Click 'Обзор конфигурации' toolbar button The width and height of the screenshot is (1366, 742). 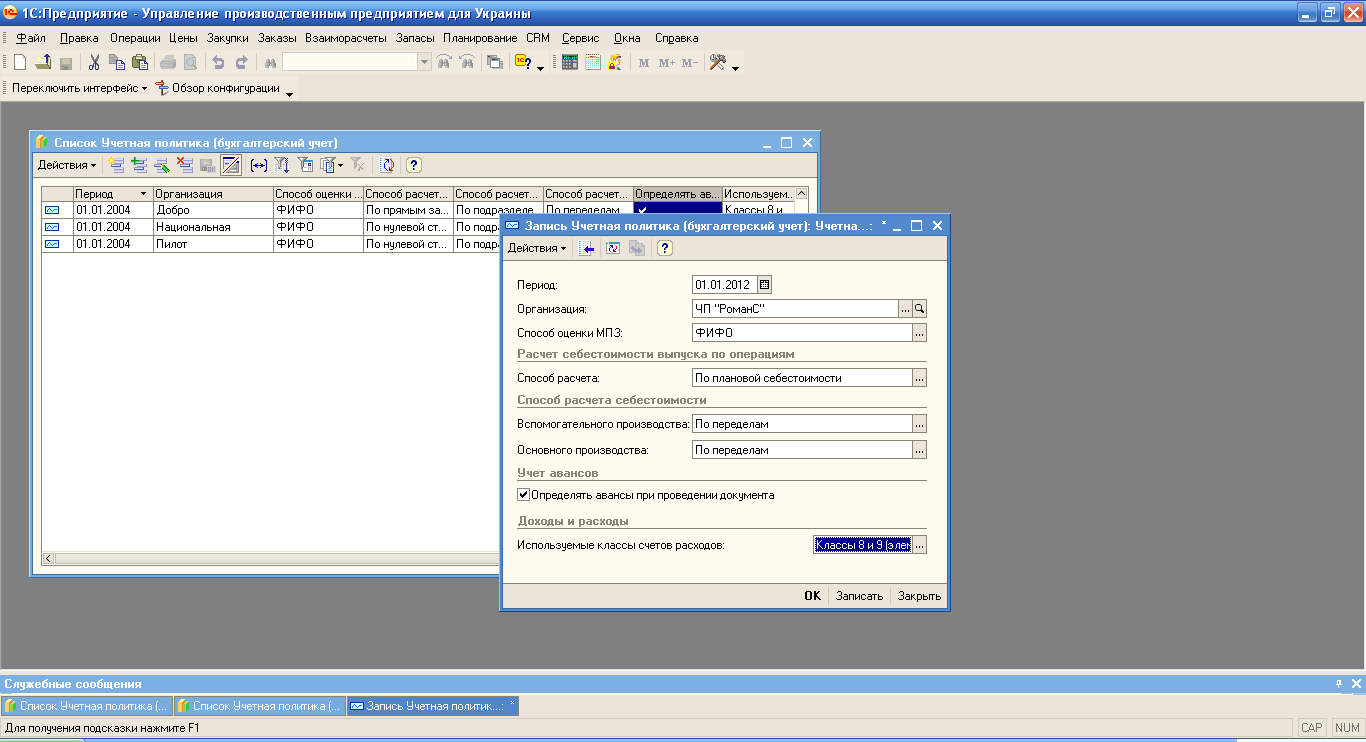219,88
